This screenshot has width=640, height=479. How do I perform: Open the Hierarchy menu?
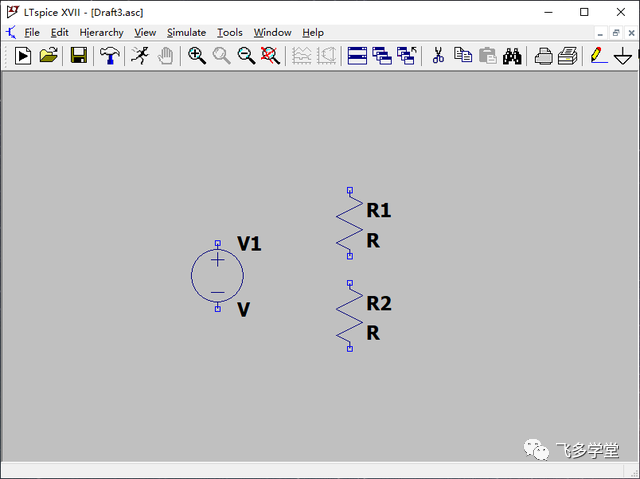pos(101,33)
